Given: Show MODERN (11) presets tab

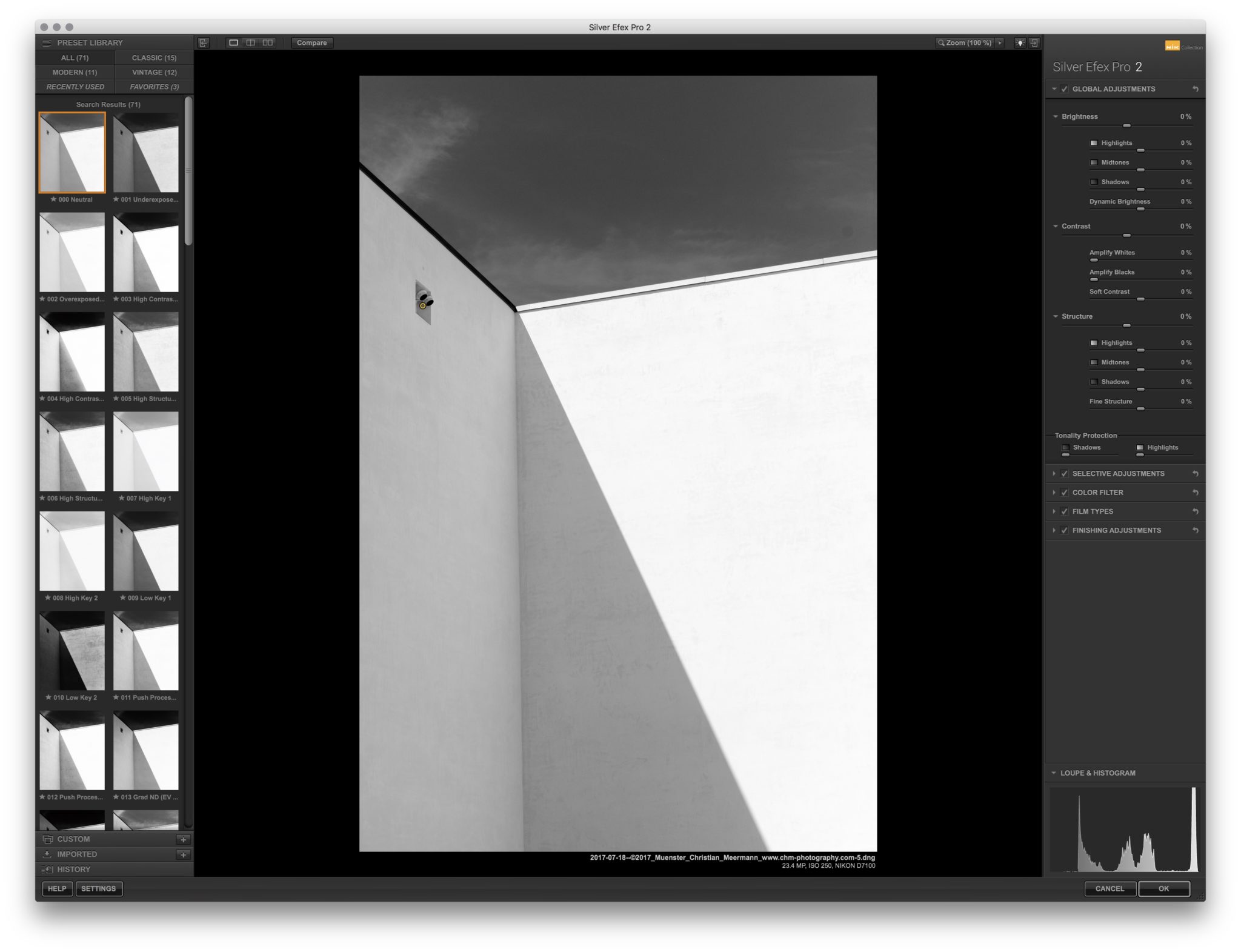Looking at the screenshot, I should 75,72.
